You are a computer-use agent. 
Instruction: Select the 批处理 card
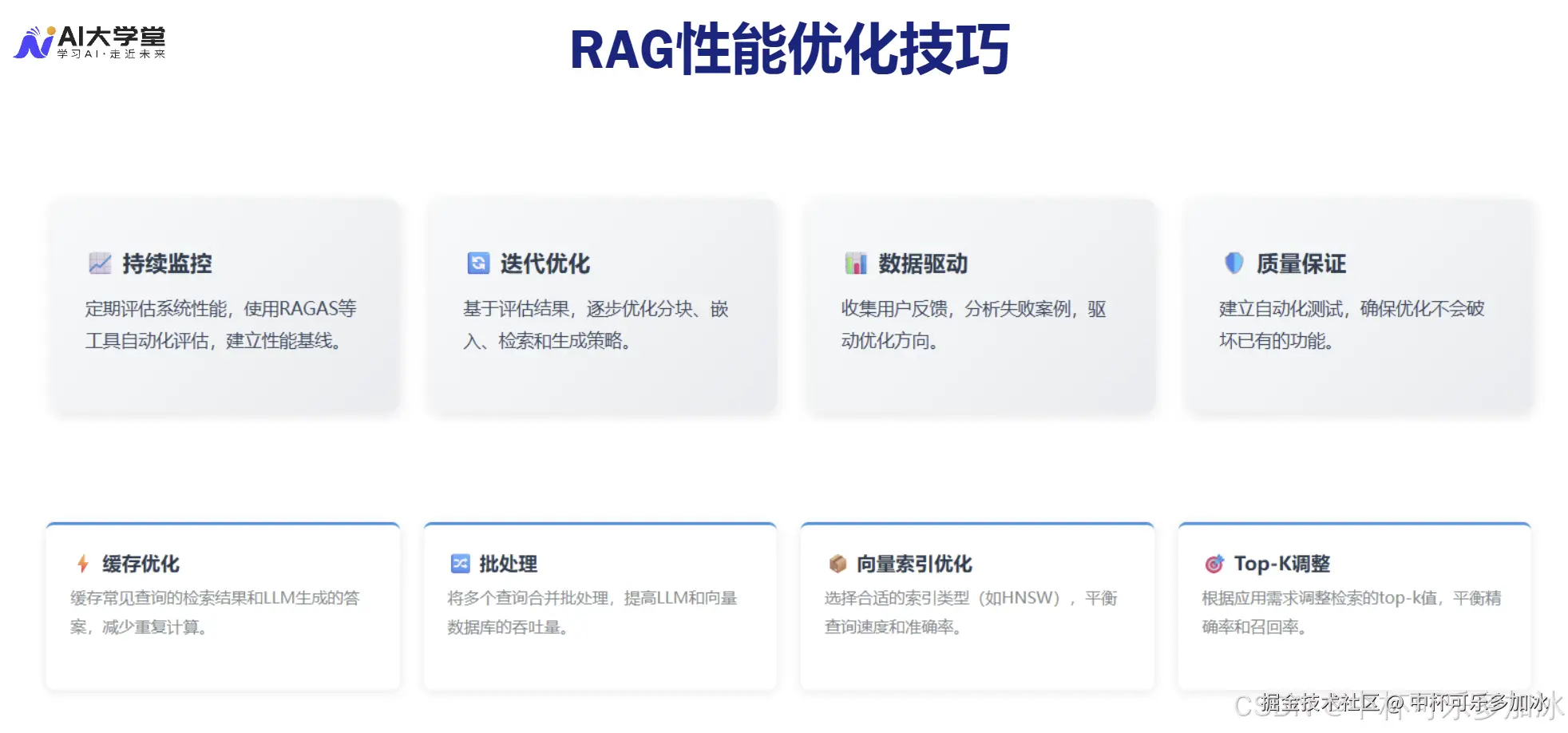(600, 604)
